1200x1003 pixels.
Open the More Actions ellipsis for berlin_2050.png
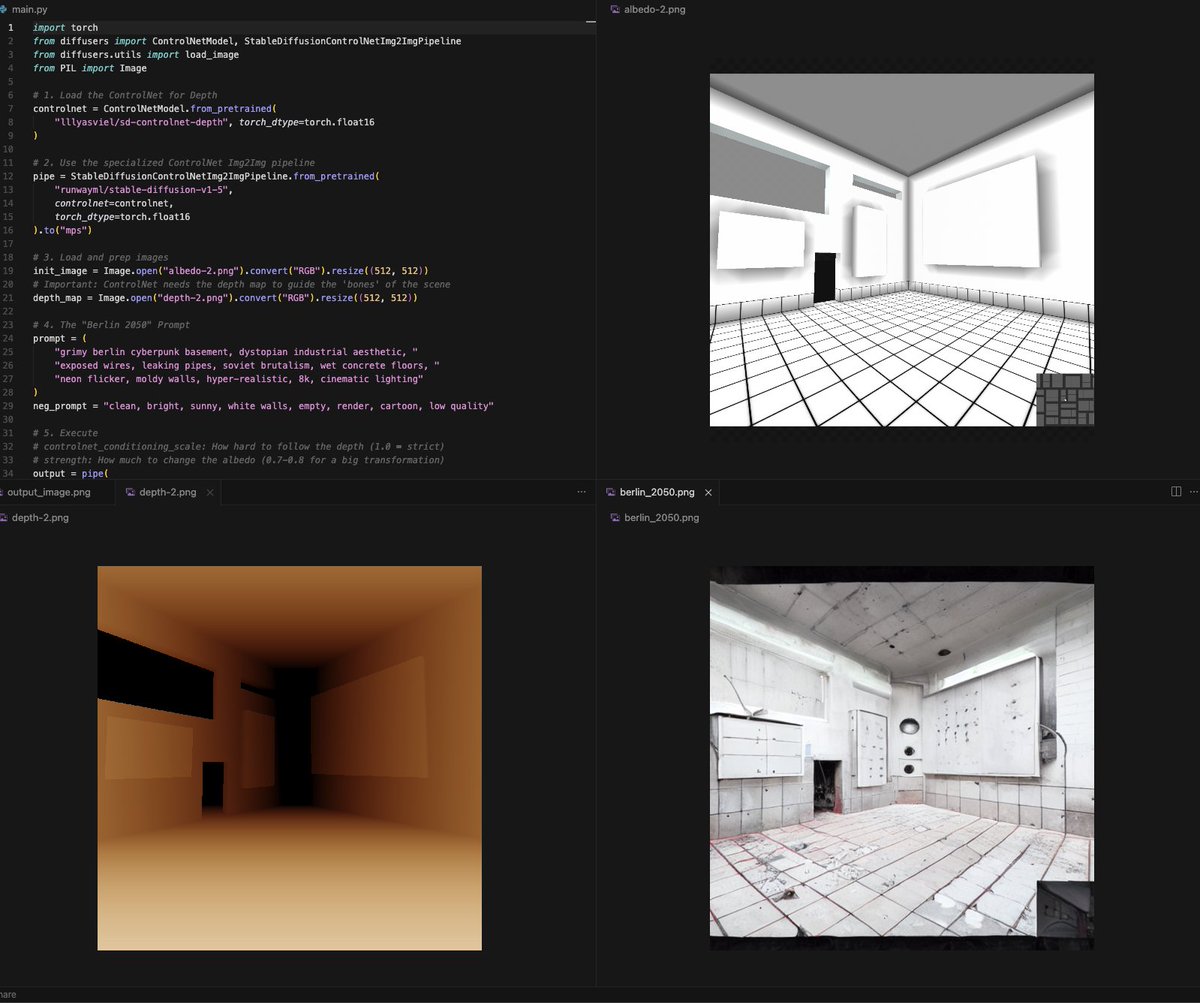point(1193,492)
